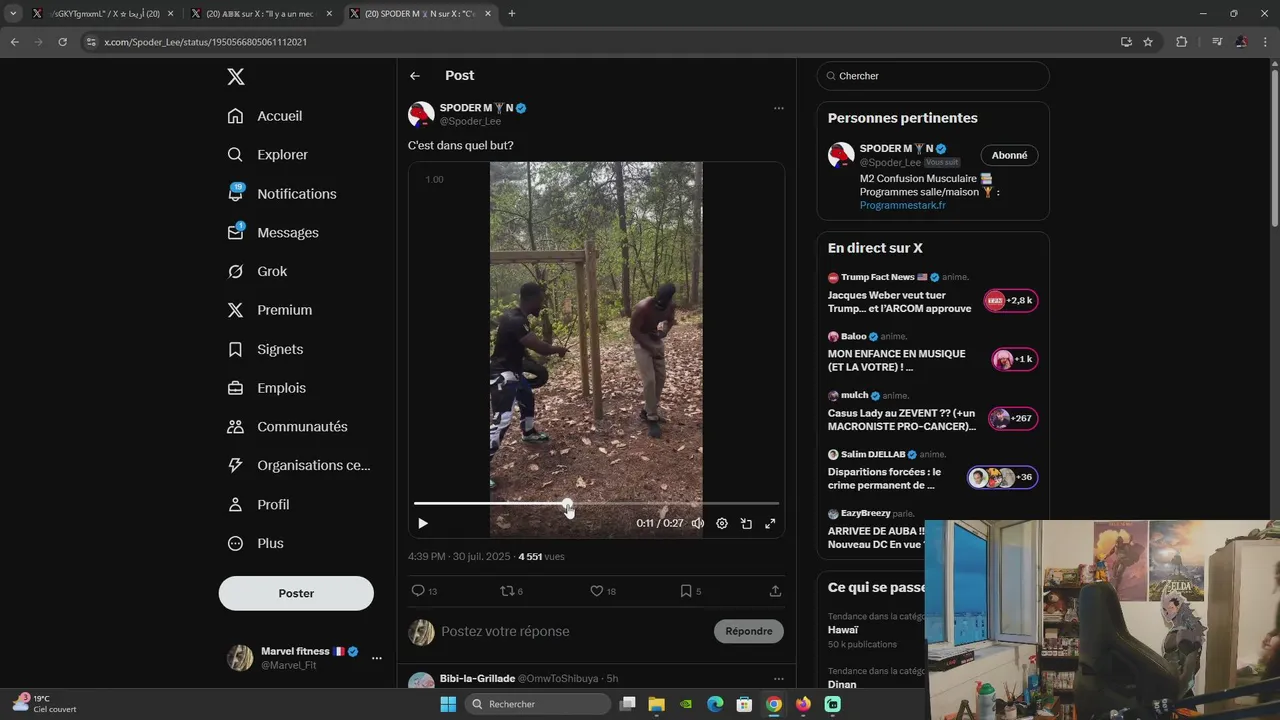Open Signets bookmarks
The width and height of the screenshot is (1280, 720).
265,349
